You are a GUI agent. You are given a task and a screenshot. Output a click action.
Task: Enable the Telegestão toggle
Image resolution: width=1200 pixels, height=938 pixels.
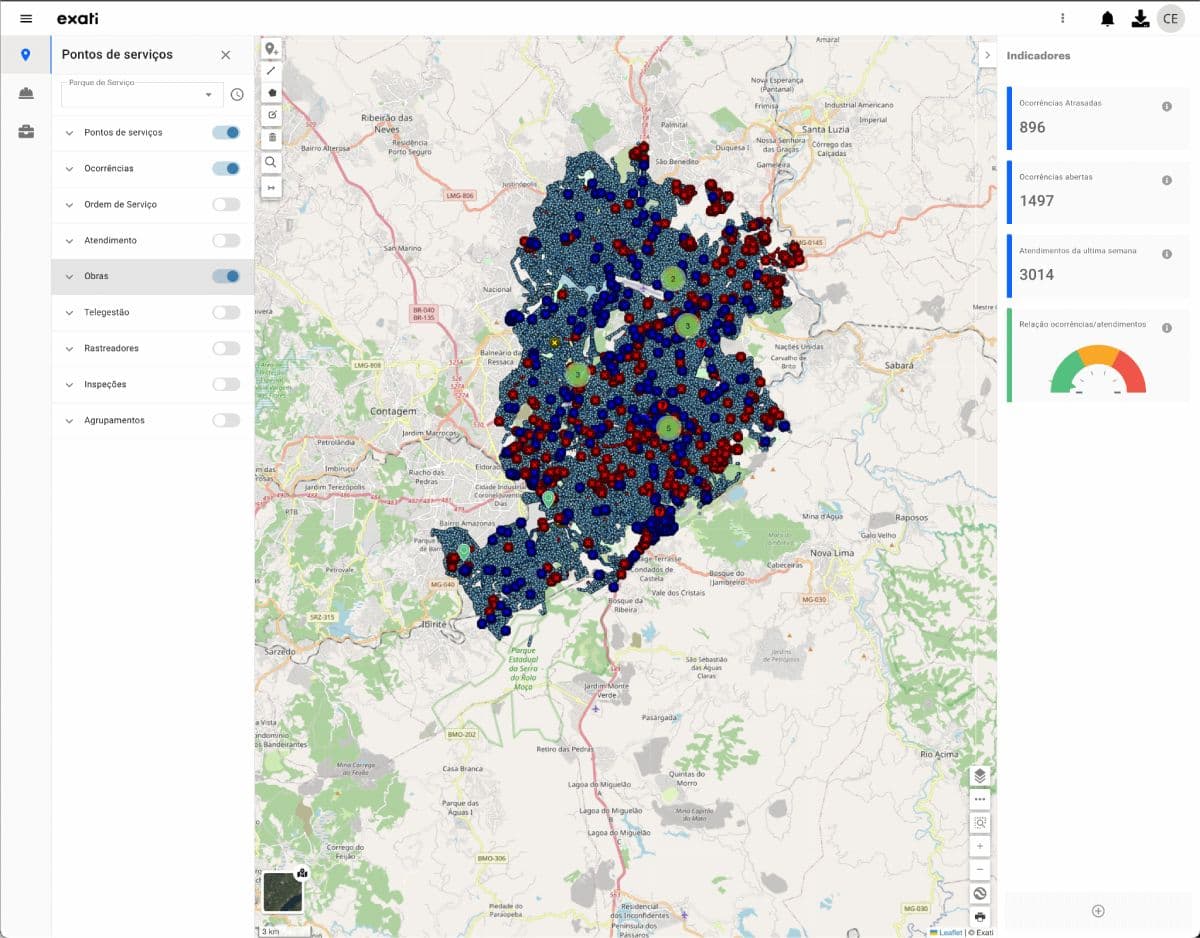[x=226, y=313]
